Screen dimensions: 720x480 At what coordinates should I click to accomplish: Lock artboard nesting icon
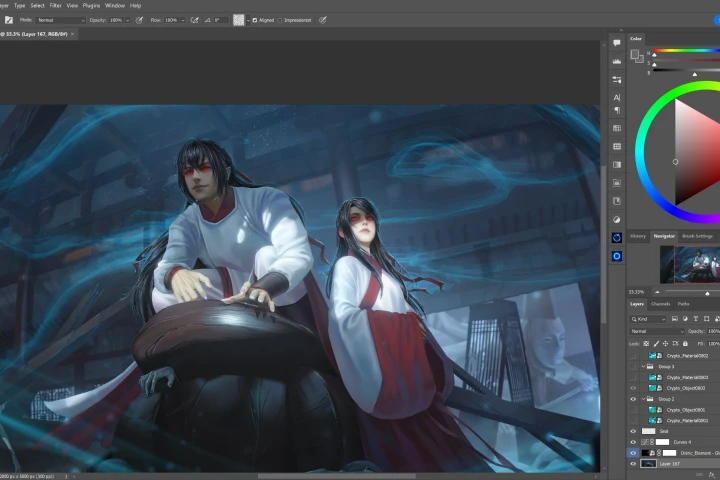click(x=675, y=344)
